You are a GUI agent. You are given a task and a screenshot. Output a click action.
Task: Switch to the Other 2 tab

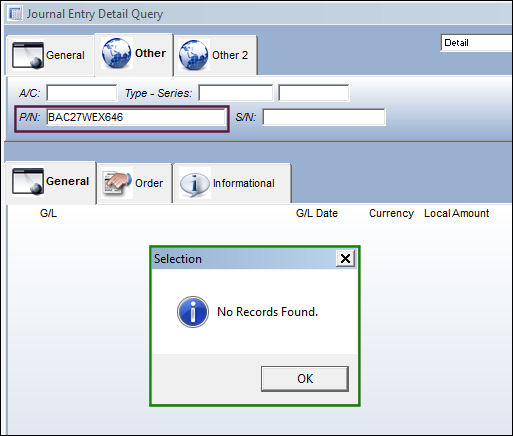tap(215, 55)
